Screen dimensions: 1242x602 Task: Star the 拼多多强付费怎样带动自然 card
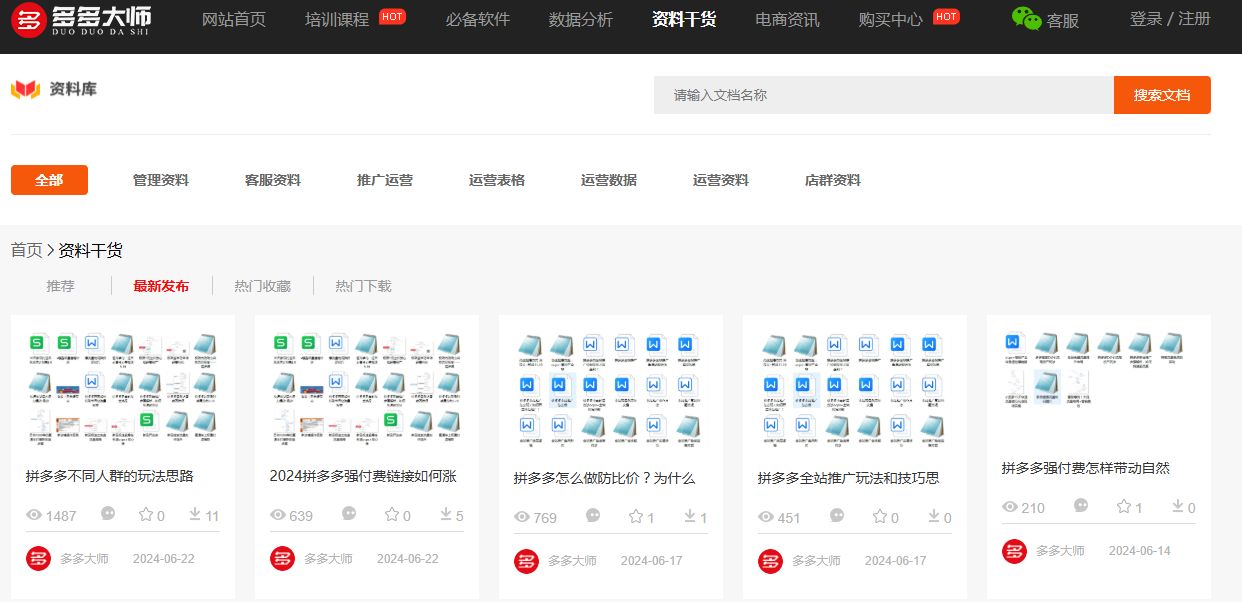[1124, 507]
